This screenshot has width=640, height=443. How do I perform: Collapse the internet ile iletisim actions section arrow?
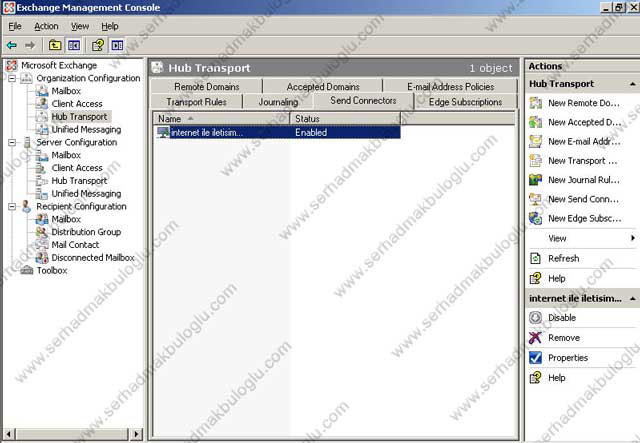[633, 299]
